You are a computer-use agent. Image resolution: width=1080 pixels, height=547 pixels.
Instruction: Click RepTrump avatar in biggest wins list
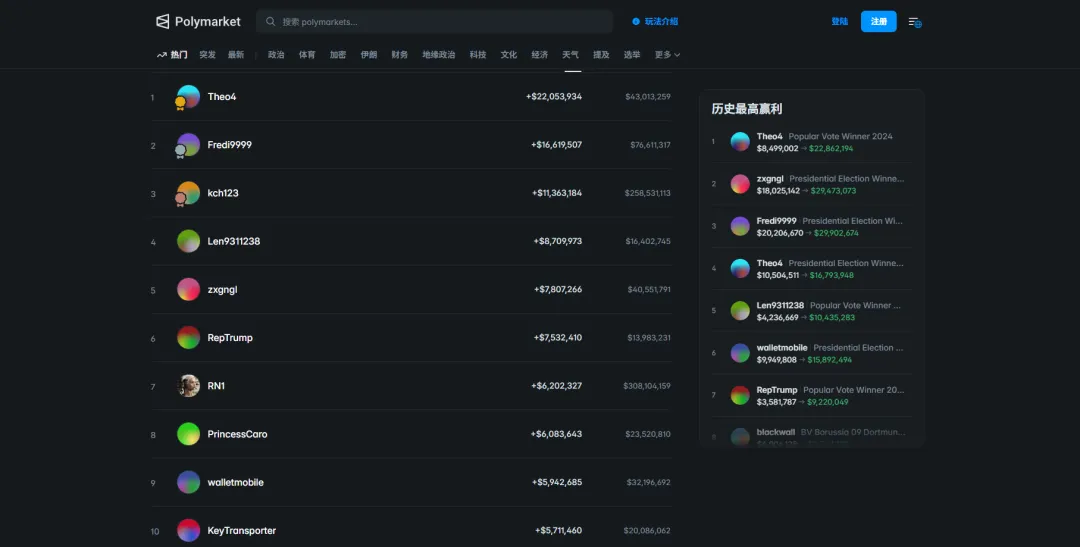tap(740, 395)
